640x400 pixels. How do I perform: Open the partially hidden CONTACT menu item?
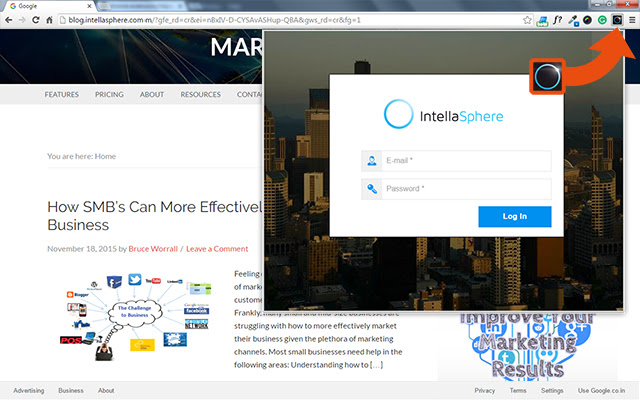tap(249, 94)
